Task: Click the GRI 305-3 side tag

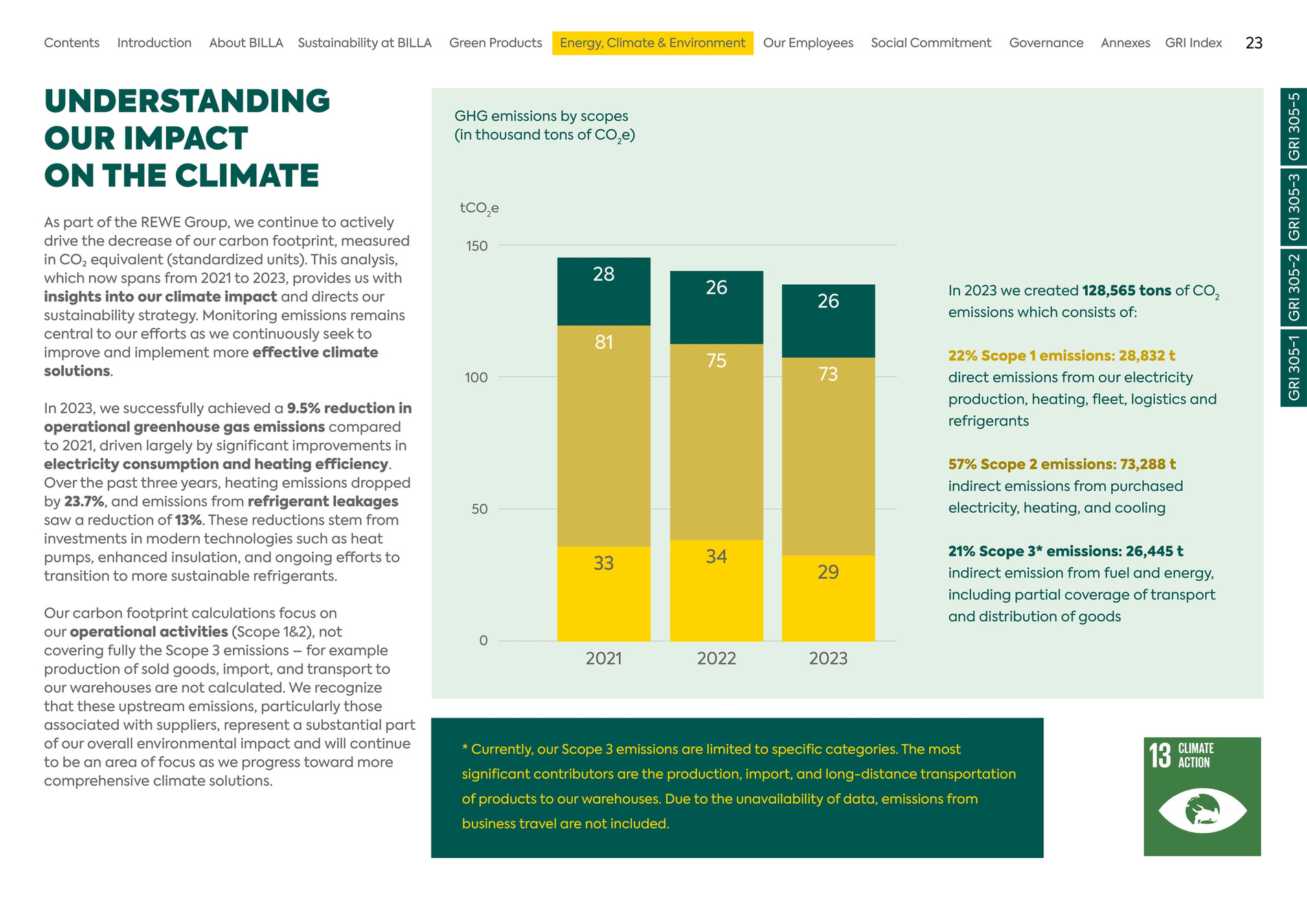Action: 1294,207
